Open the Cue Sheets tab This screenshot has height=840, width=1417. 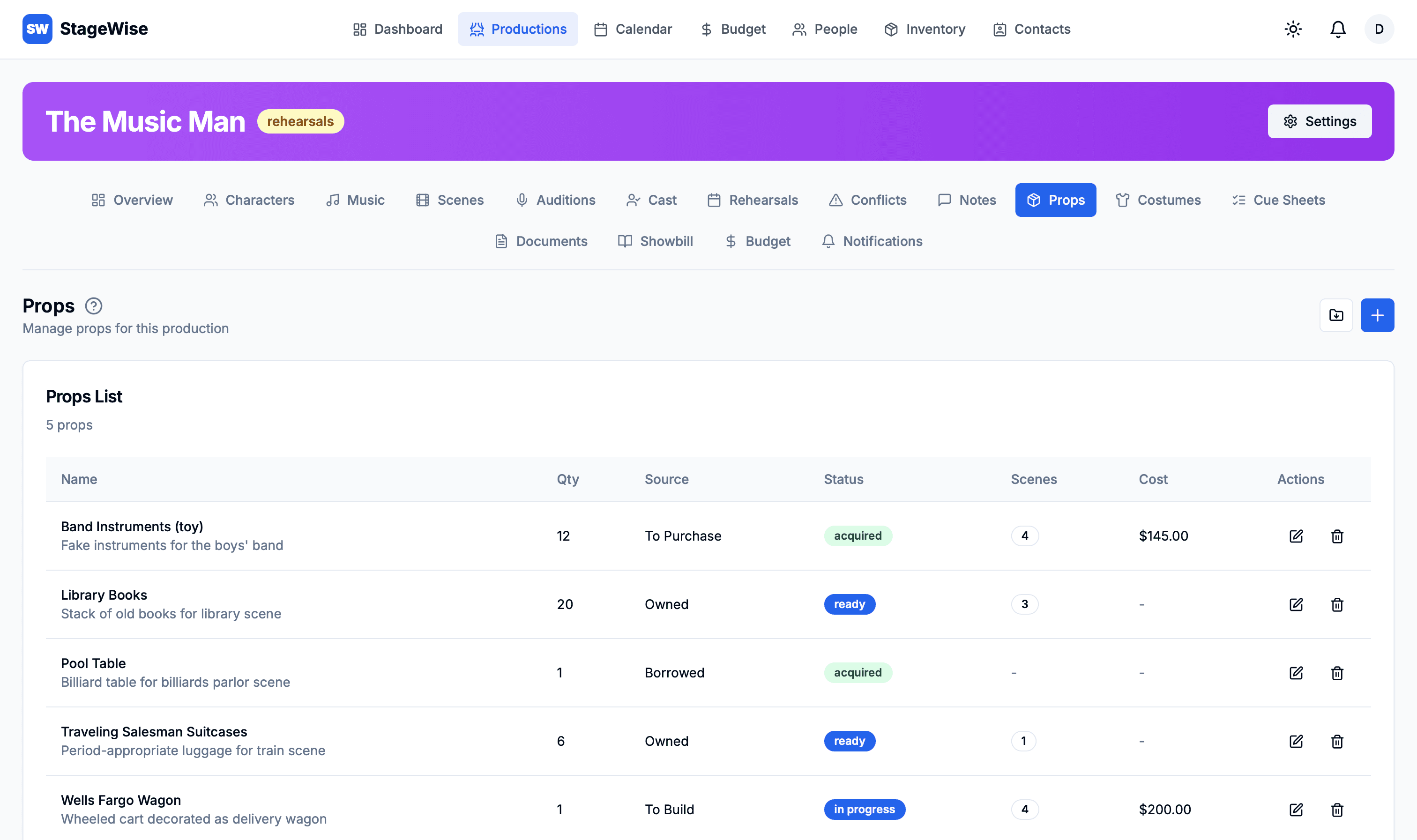1278,200
